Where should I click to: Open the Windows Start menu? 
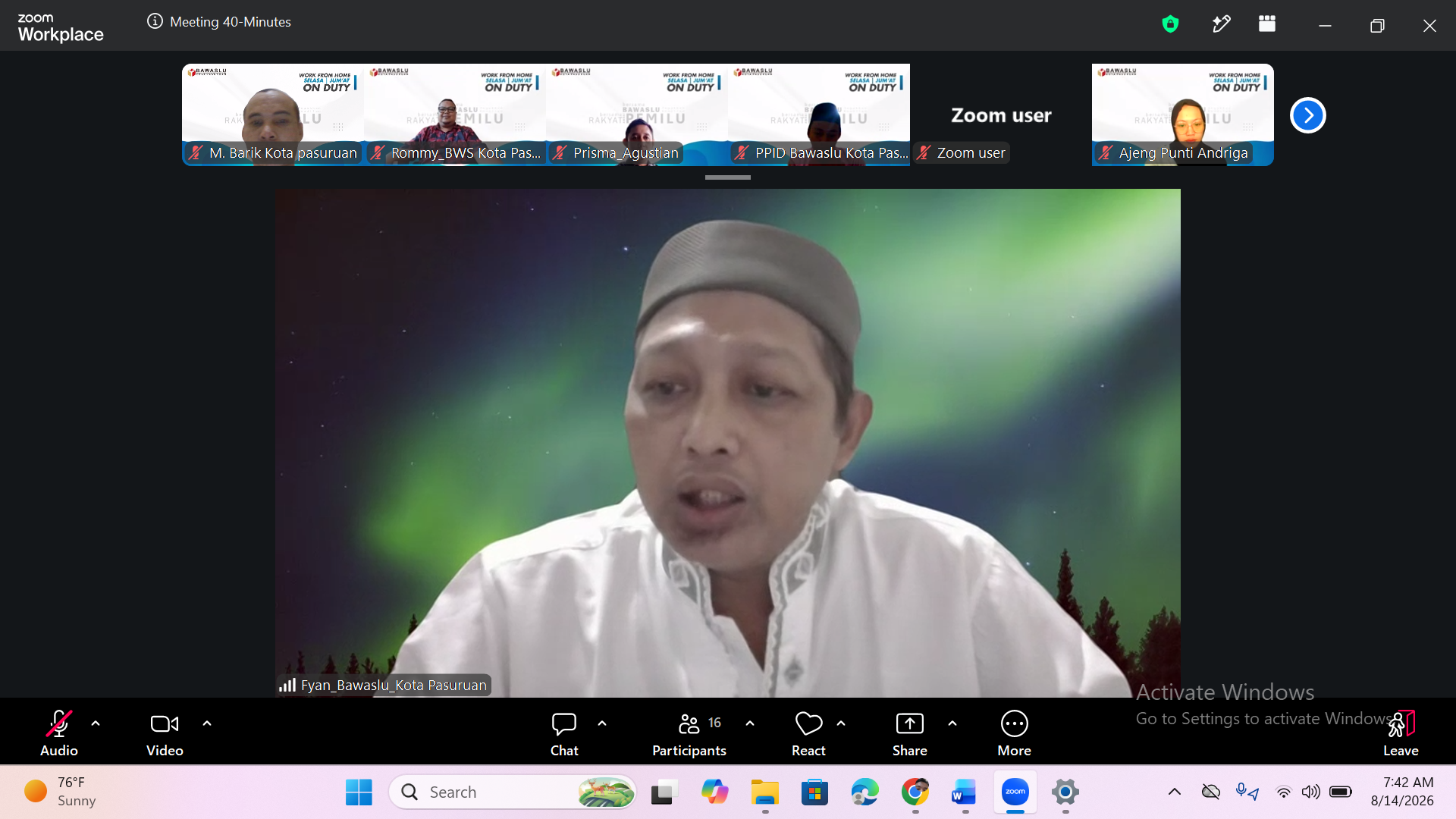(x=359, y=792)
